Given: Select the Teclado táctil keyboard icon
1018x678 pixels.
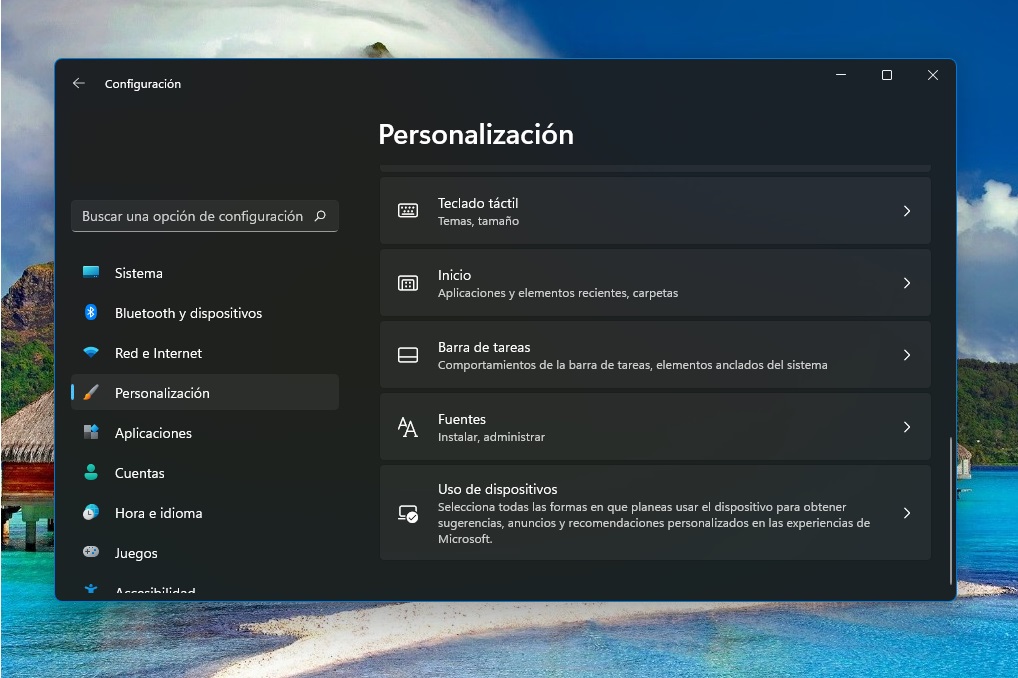Looking at the screenshot, I should click(407, 210).
